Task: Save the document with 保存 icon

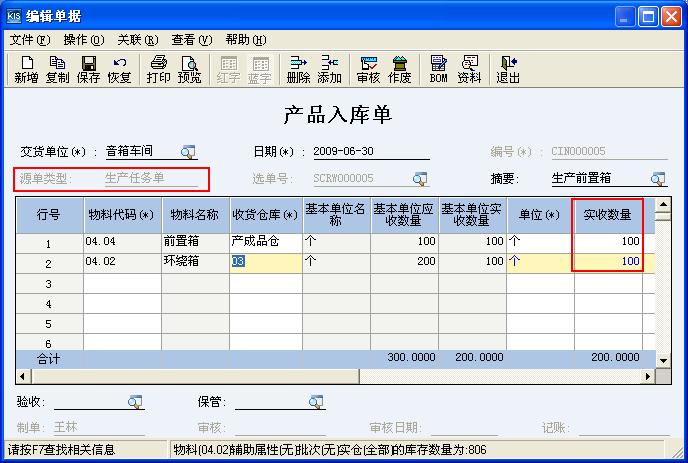Action: (89, 69)
